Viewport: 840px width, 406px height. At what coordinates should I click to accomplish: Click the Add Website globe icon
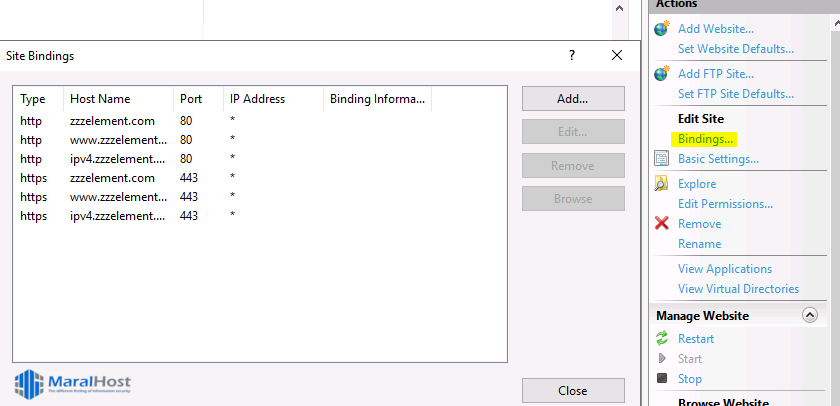pyautogui.click(x=661, y=29)
